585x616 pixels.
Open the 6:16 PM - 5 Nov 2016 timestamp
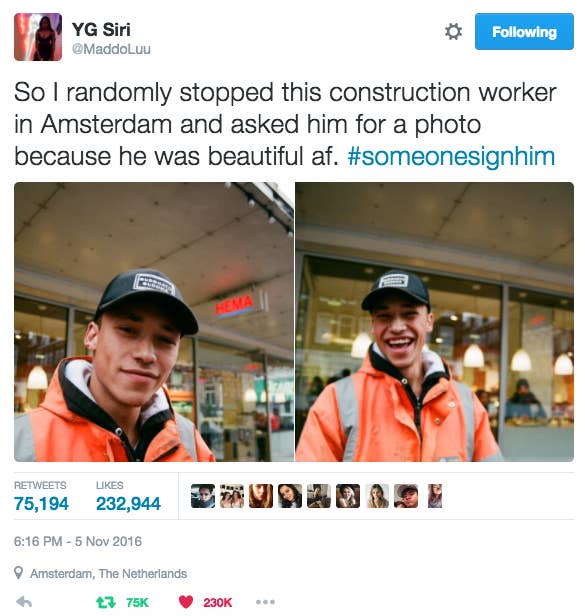click(x=78, y=541)
